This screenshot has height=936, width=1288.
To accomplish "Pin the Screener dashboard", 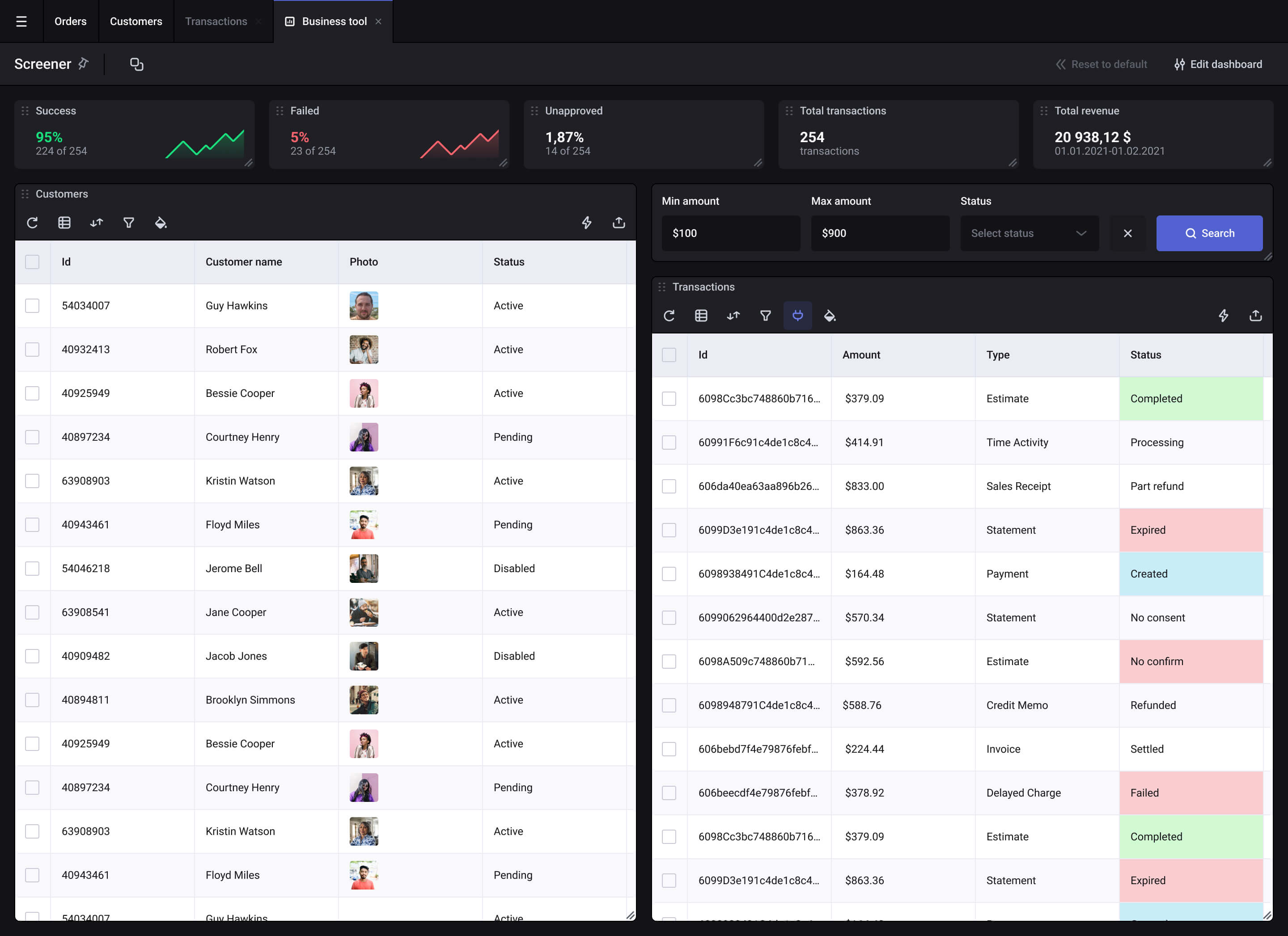I will click(84, 63).
